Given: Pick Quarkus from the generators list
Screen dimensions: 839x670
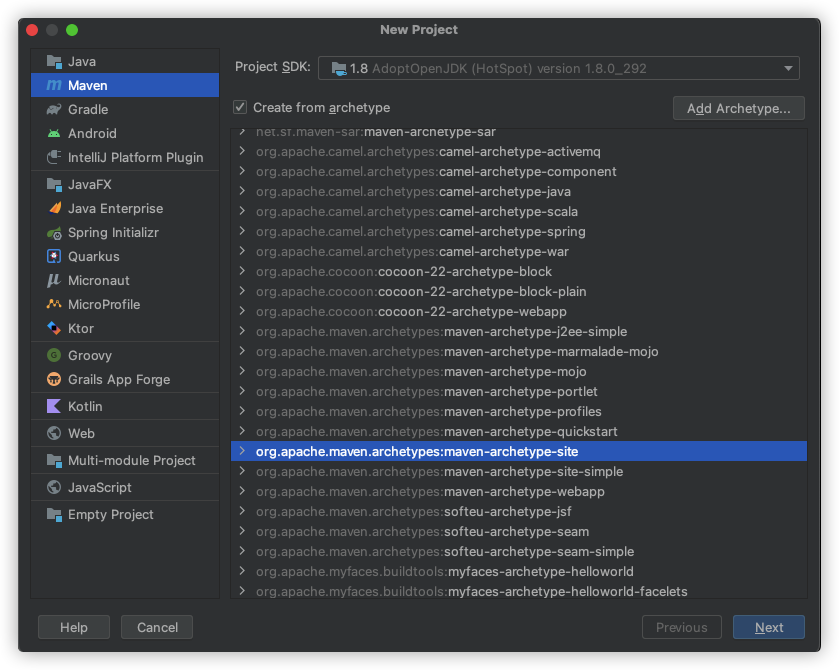Looking at the screenshot, I should pyautogui.click(x=125, y=256).
